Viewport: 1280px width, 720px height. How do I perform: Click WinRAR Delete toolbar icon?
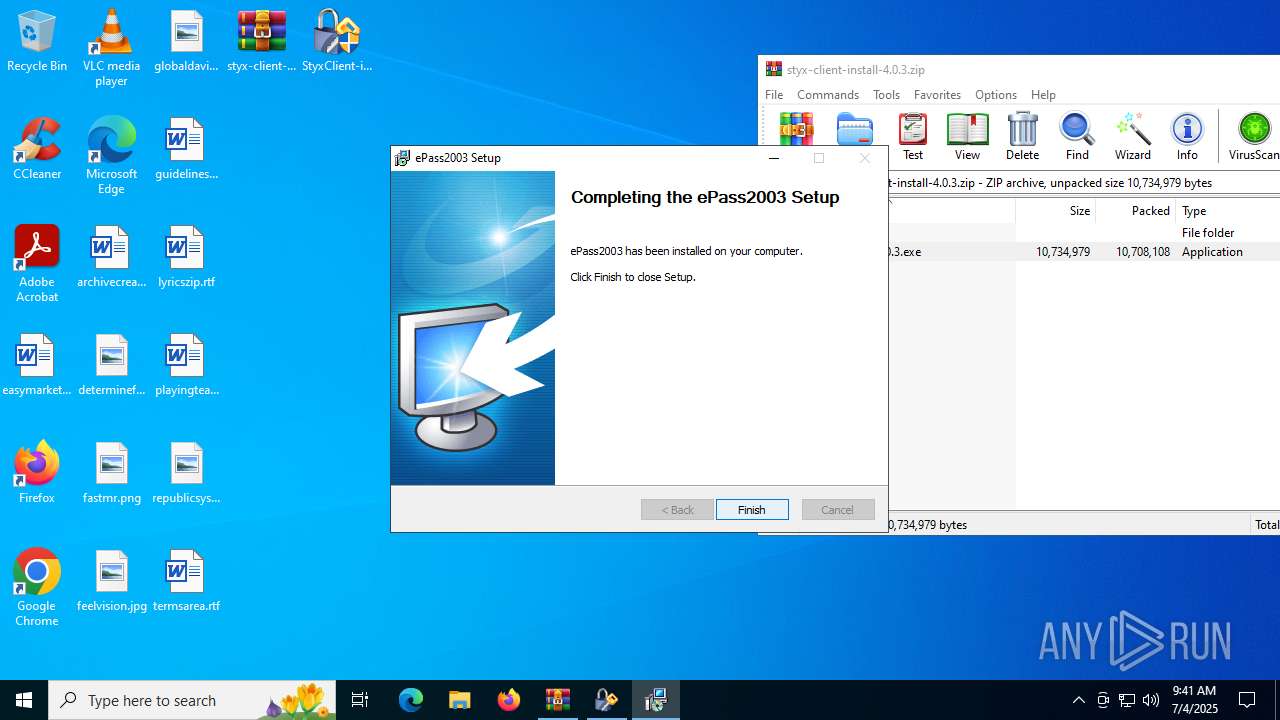[x=1022, y=137]
